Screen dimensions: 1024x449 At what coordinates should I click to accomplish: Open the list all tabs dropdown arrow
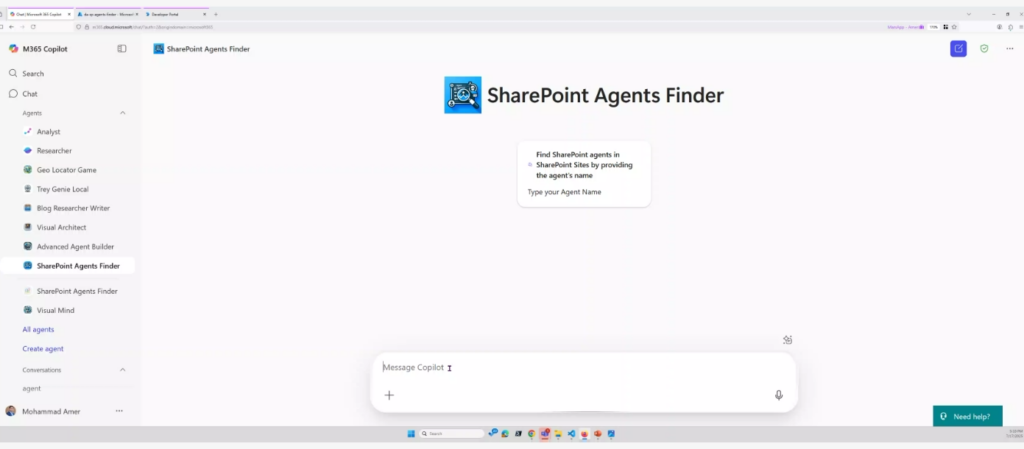(x=968, y=14)
